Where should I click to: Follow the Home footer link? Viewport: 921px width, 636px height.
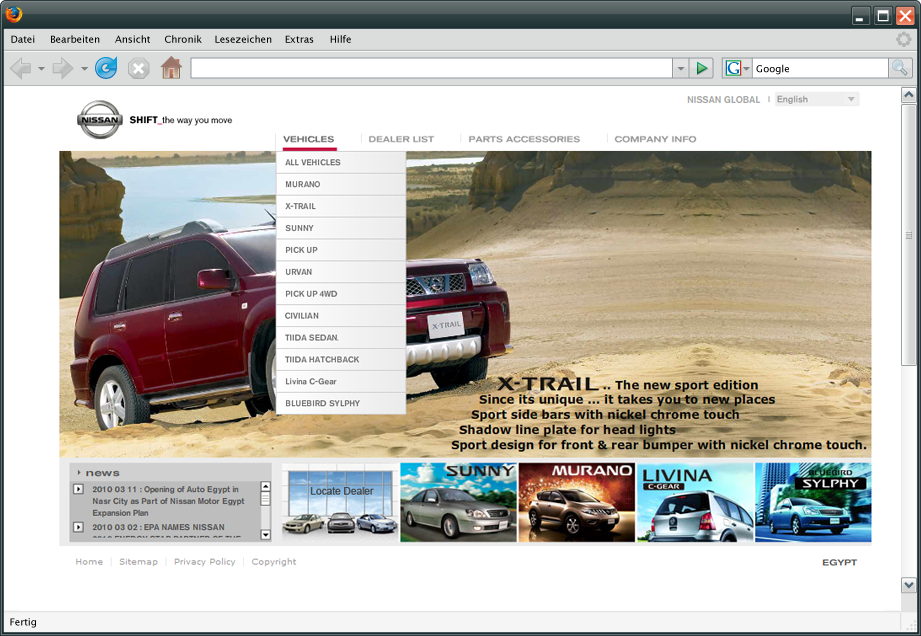(89, 562)
